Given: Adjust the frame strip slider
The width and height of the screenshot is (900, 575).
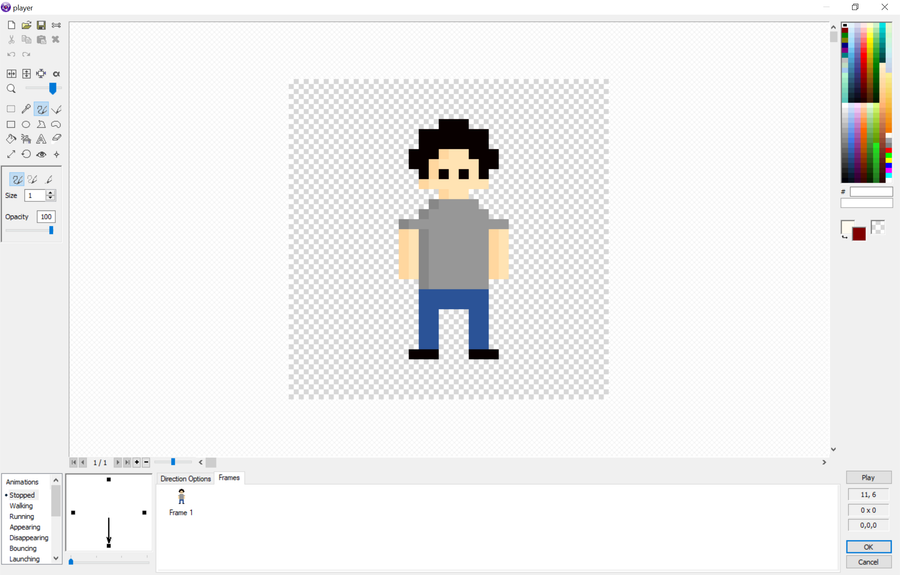Looking at the screenshot, I should click(173, 462).
